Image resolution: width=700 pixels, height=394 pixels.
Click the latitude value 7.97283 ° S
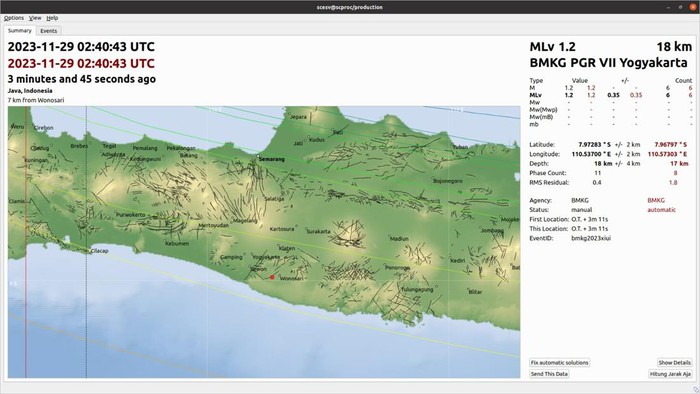(x=594, y=145)
